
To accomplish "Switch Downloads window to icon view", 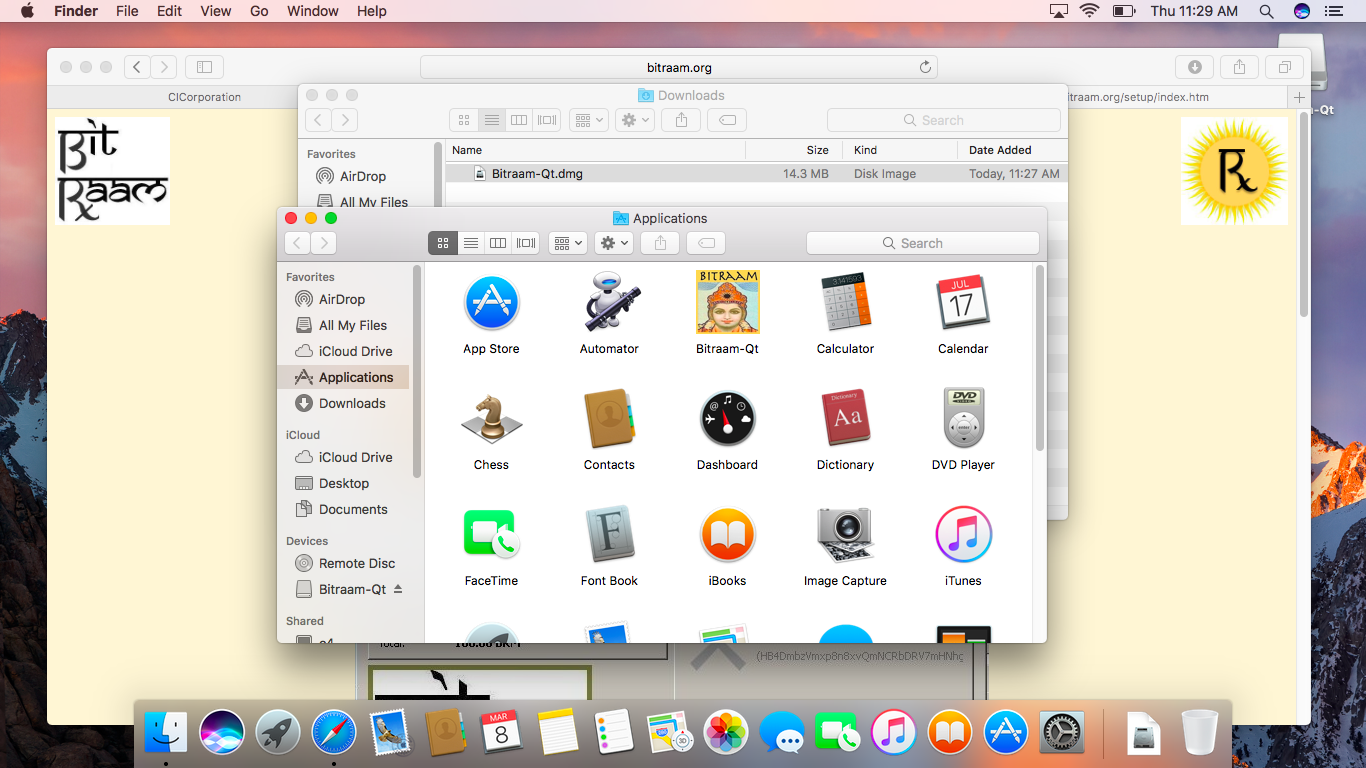I will 464,120.
